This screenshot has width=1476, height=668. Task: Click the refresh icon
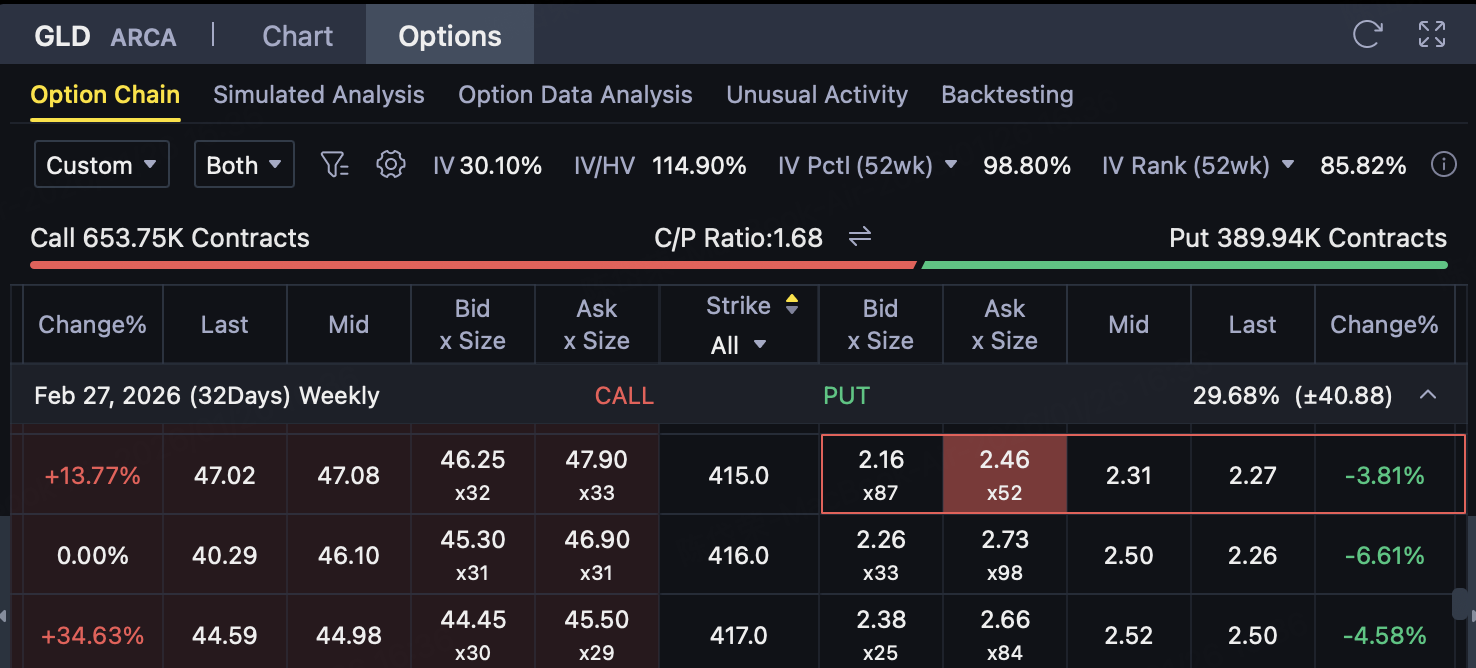tap(1367, 35)
